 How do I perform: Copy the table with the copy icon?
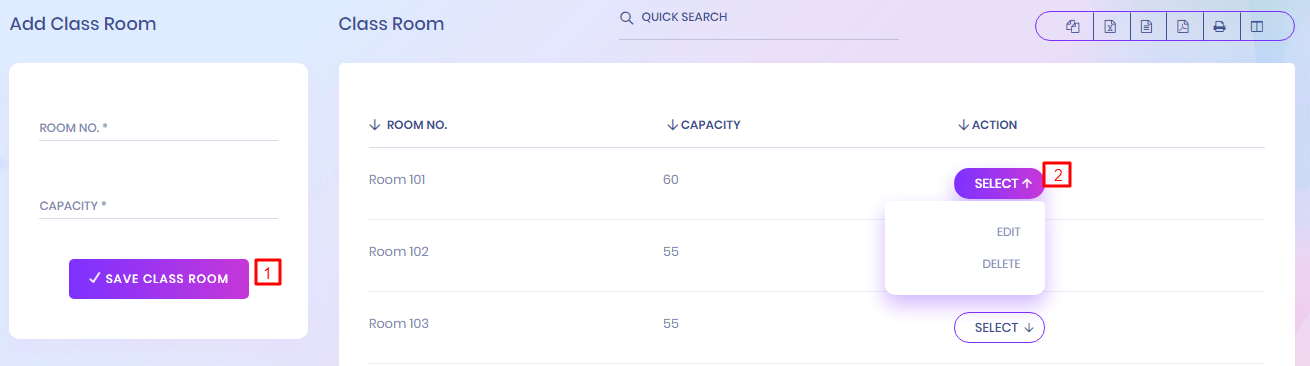coord(1073,27)
